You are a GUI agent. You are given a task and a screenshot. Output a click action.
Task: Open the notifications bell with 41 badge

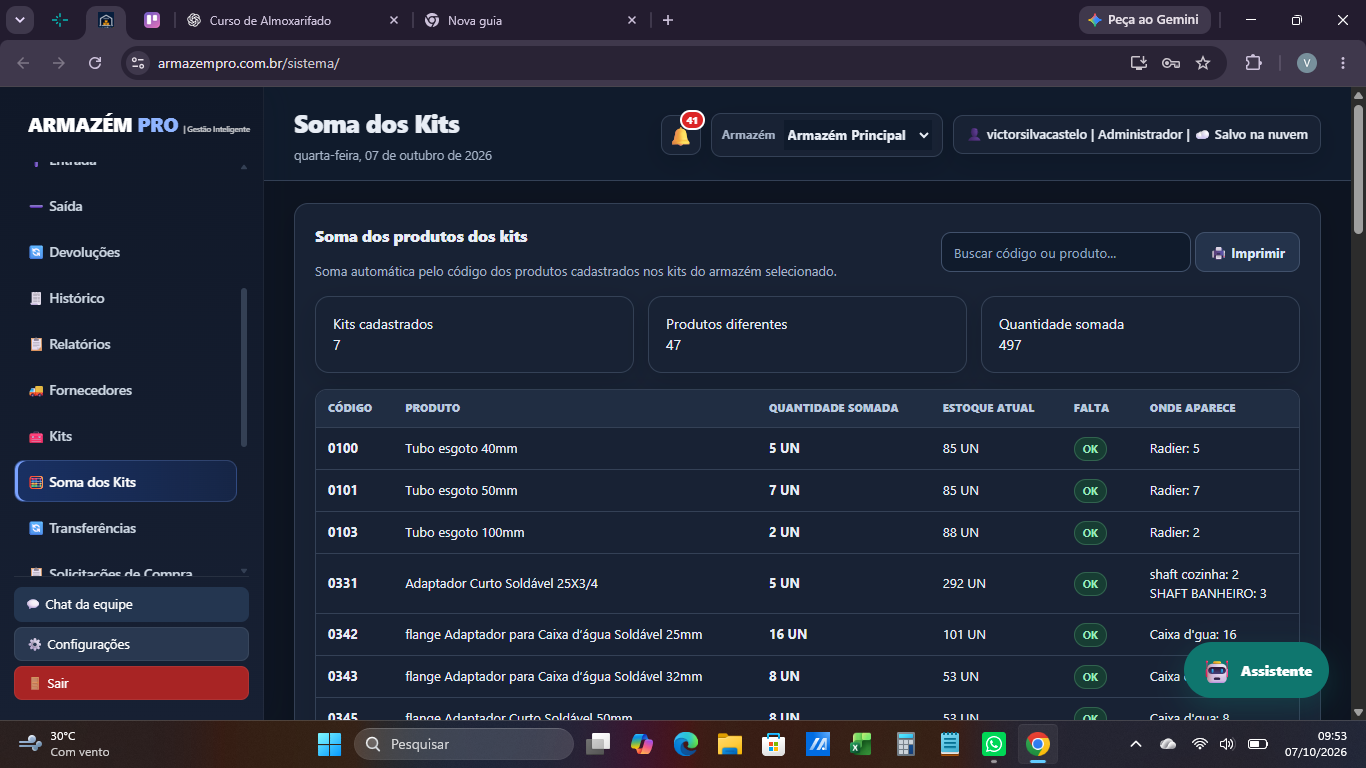pyautogui.click(x=681, y=135)
